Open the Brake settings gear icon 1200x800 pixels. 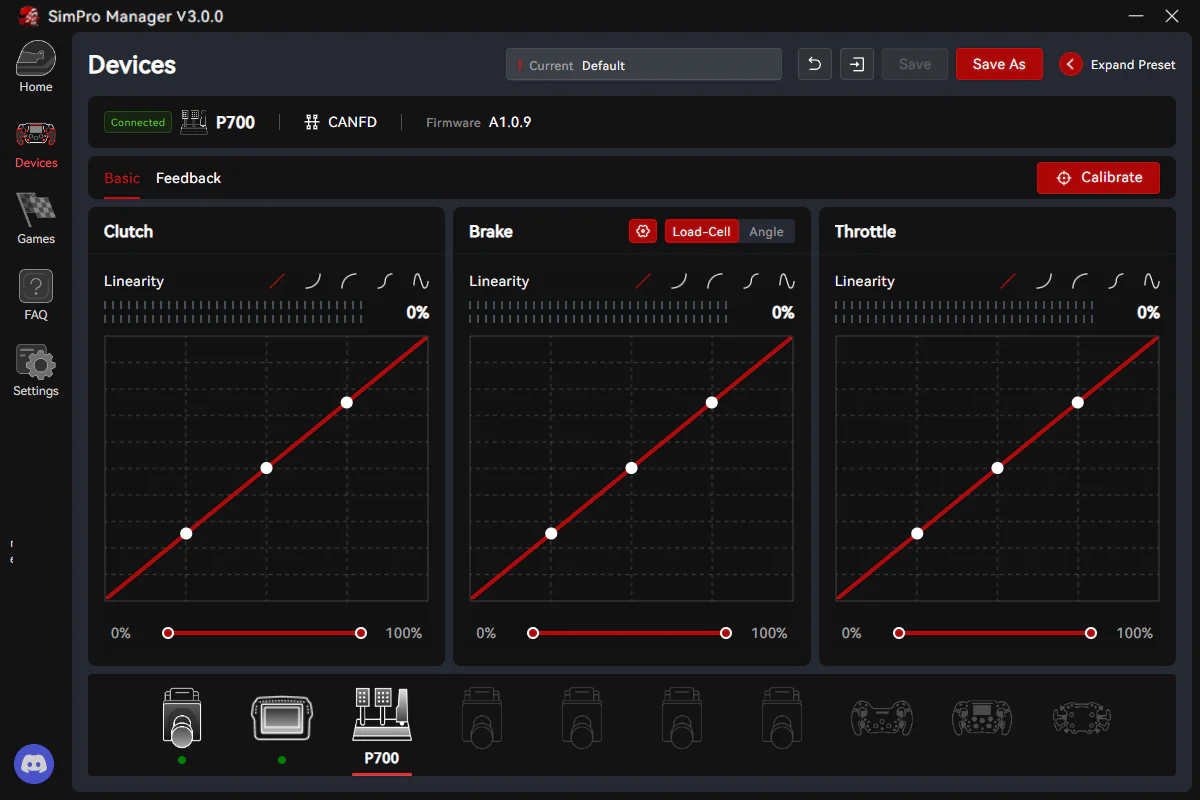pyautogui.click(x=643, y=231)
